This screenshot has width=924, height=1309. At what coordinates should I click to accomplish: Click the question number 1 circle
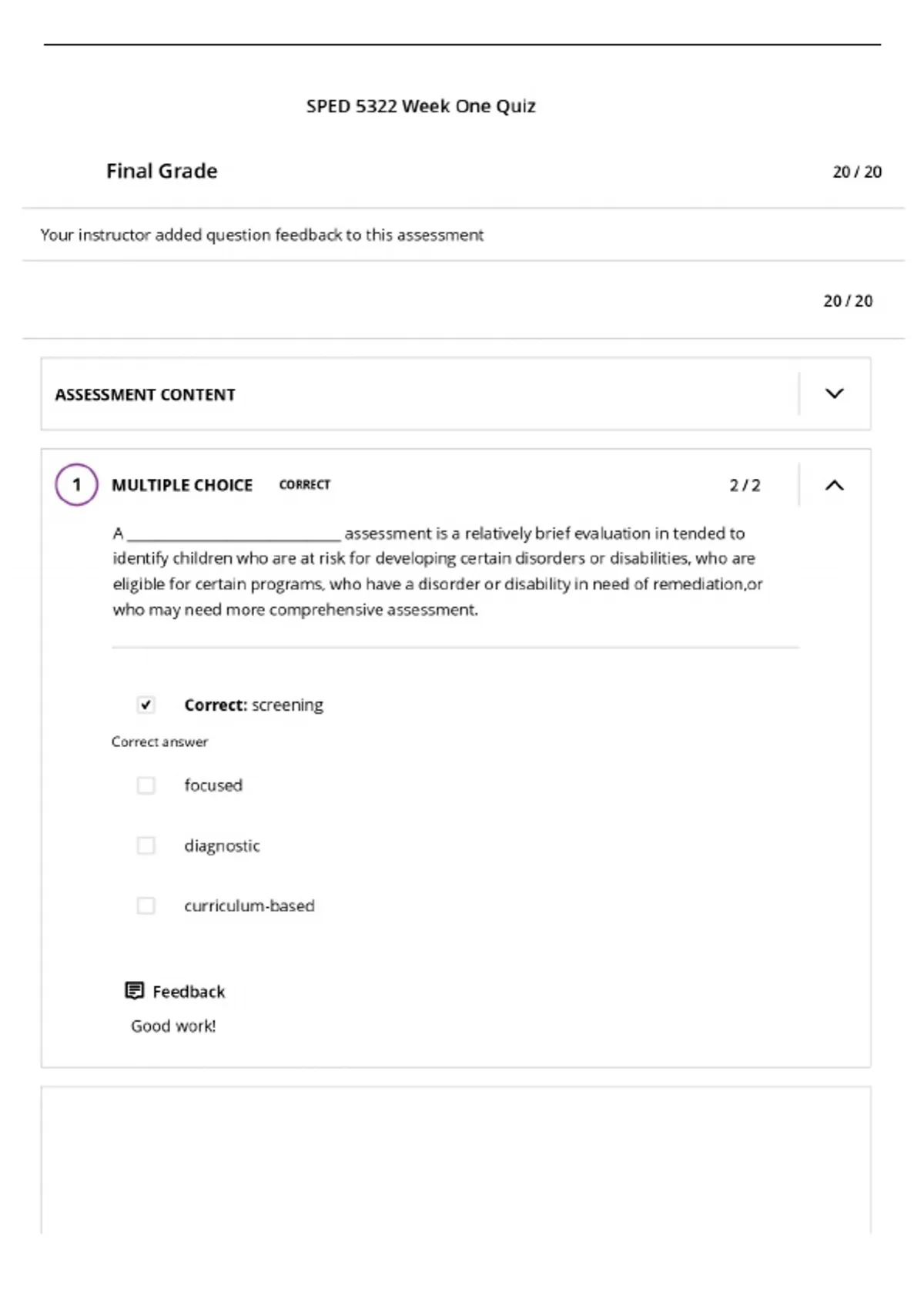[x=76, y=484]
